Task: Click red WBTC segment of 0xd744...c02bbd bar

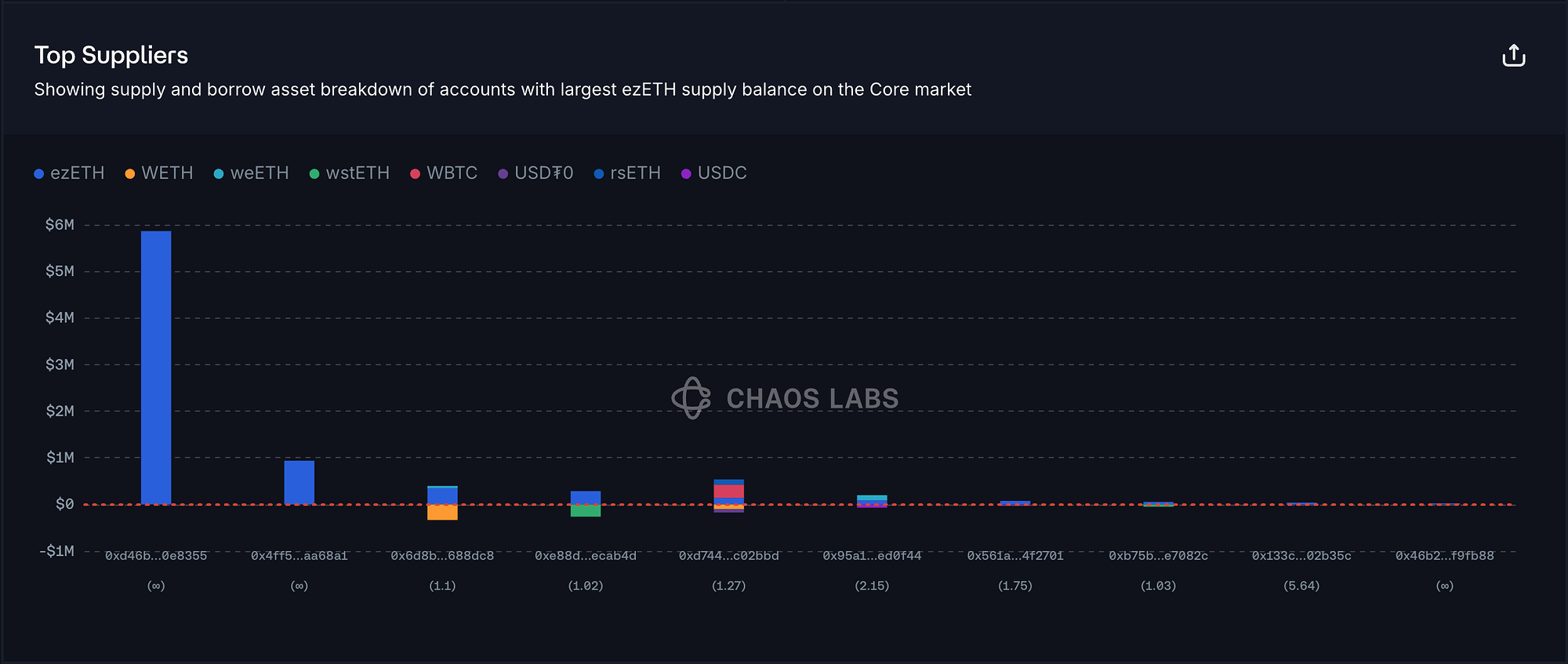Action: [x=728, y=492]
